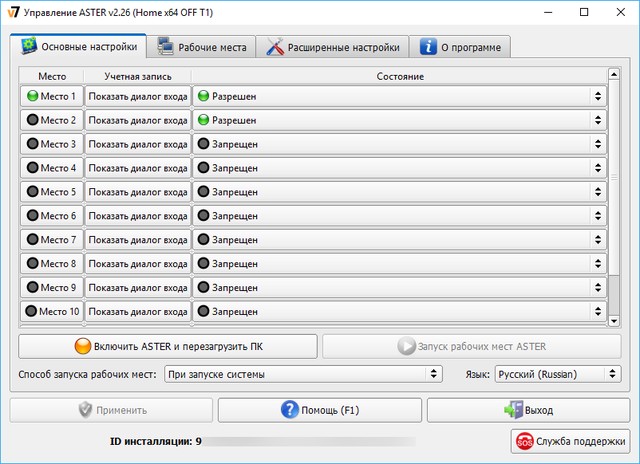Click the Учетная запись column header
This screenshot has height=464, width=640.
138,76
